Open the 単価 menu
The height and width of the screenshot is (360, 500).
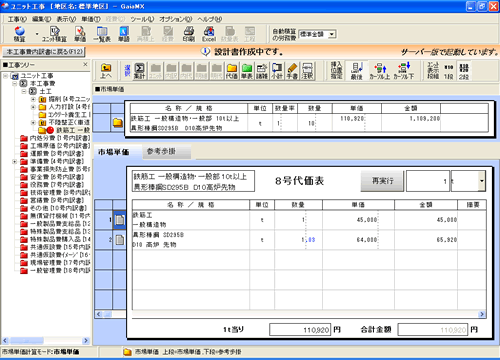[91, 19]
